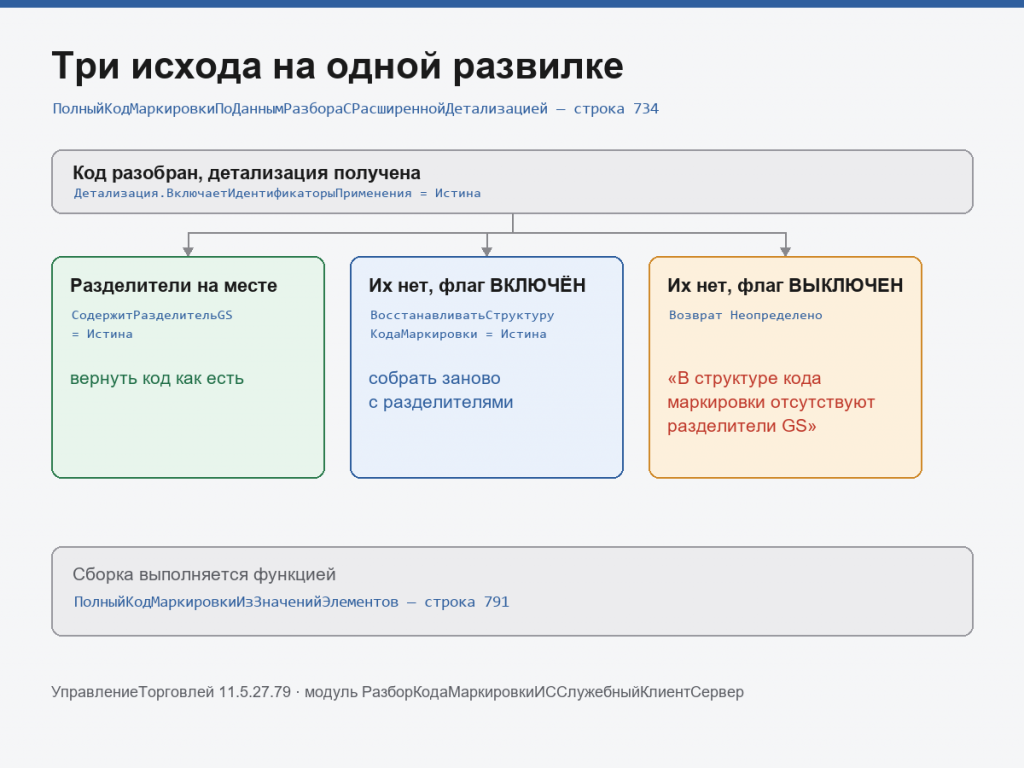Click the 'Возврат Неопределено' code text
1024x768 pixels.
pyautogui.click(x=745, y=315)
